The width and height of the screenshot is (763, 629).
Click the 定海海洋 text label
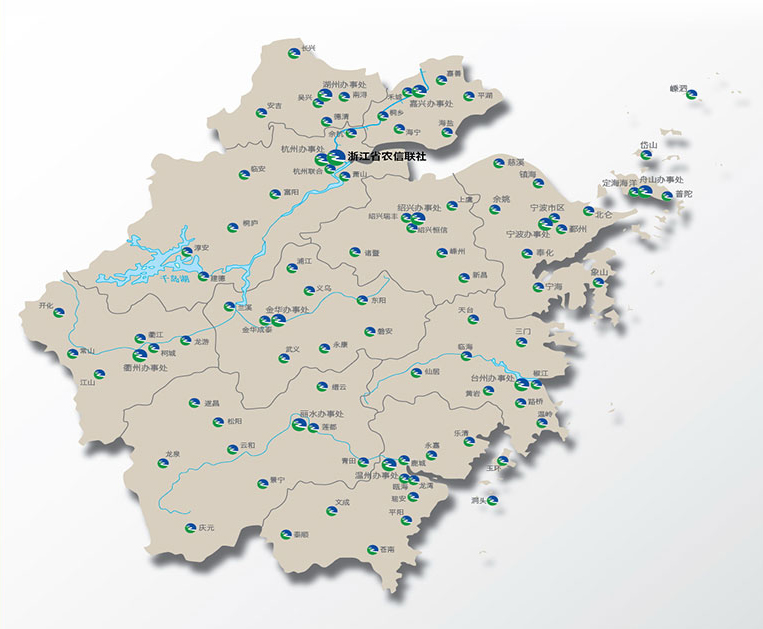pyautogui.click(x=620, y=183)
